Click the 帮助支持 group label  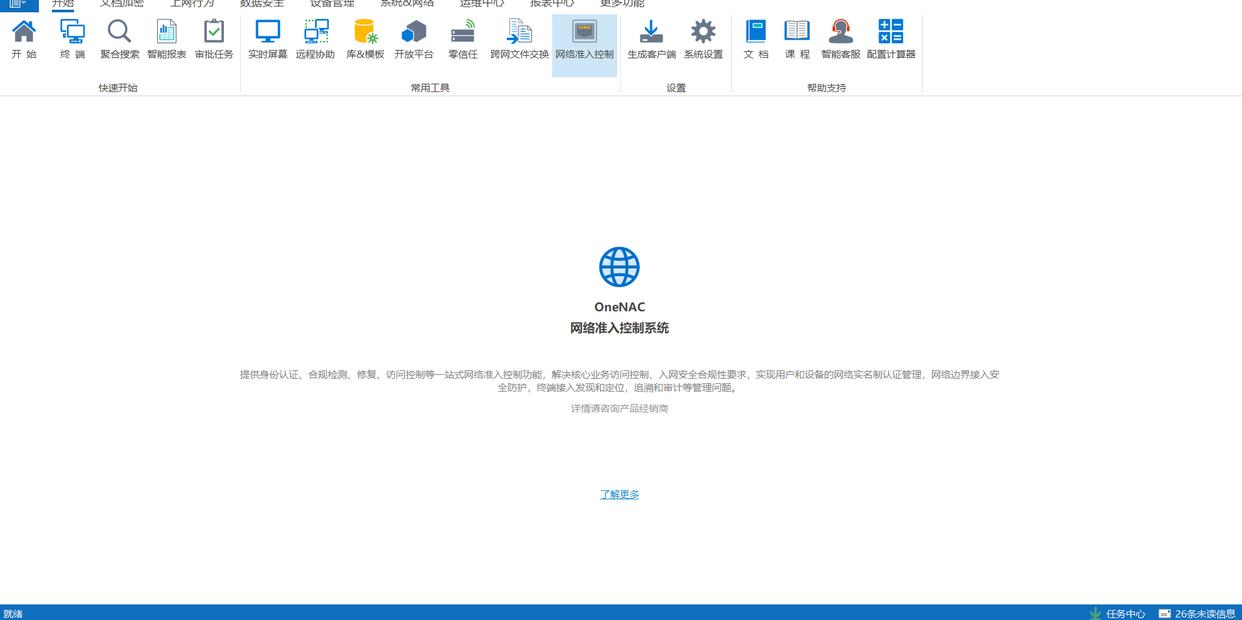[826, 88]
